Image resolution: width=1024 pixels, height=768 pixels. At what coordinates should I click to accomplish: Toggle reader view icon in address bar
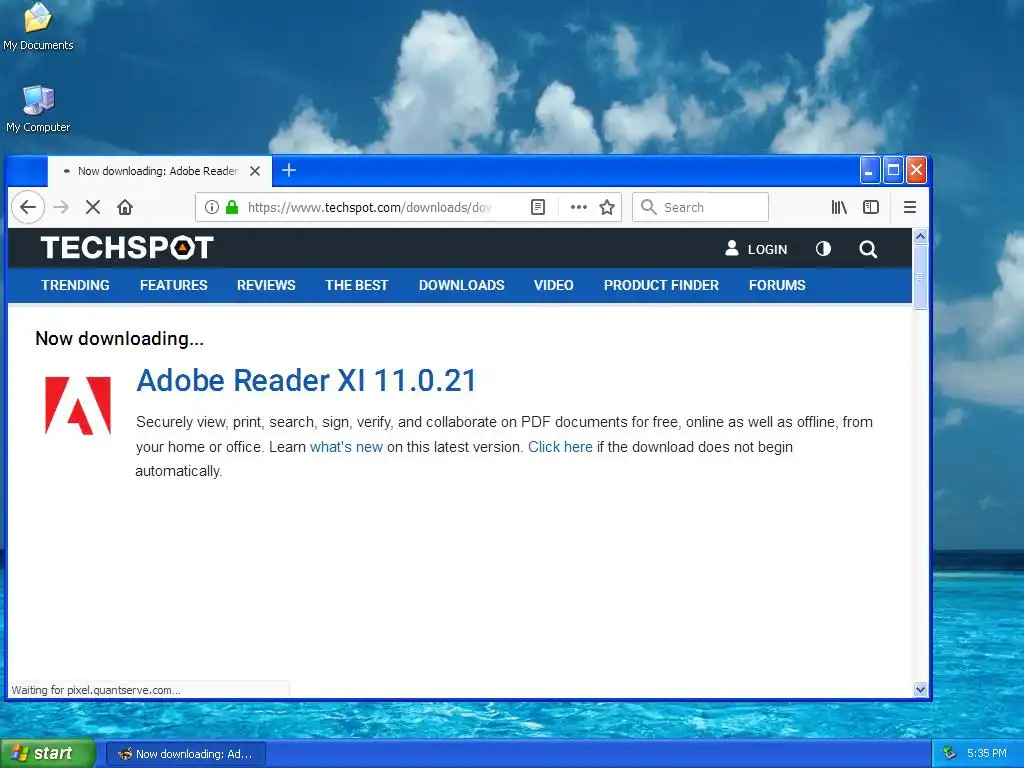coord(537,207)
